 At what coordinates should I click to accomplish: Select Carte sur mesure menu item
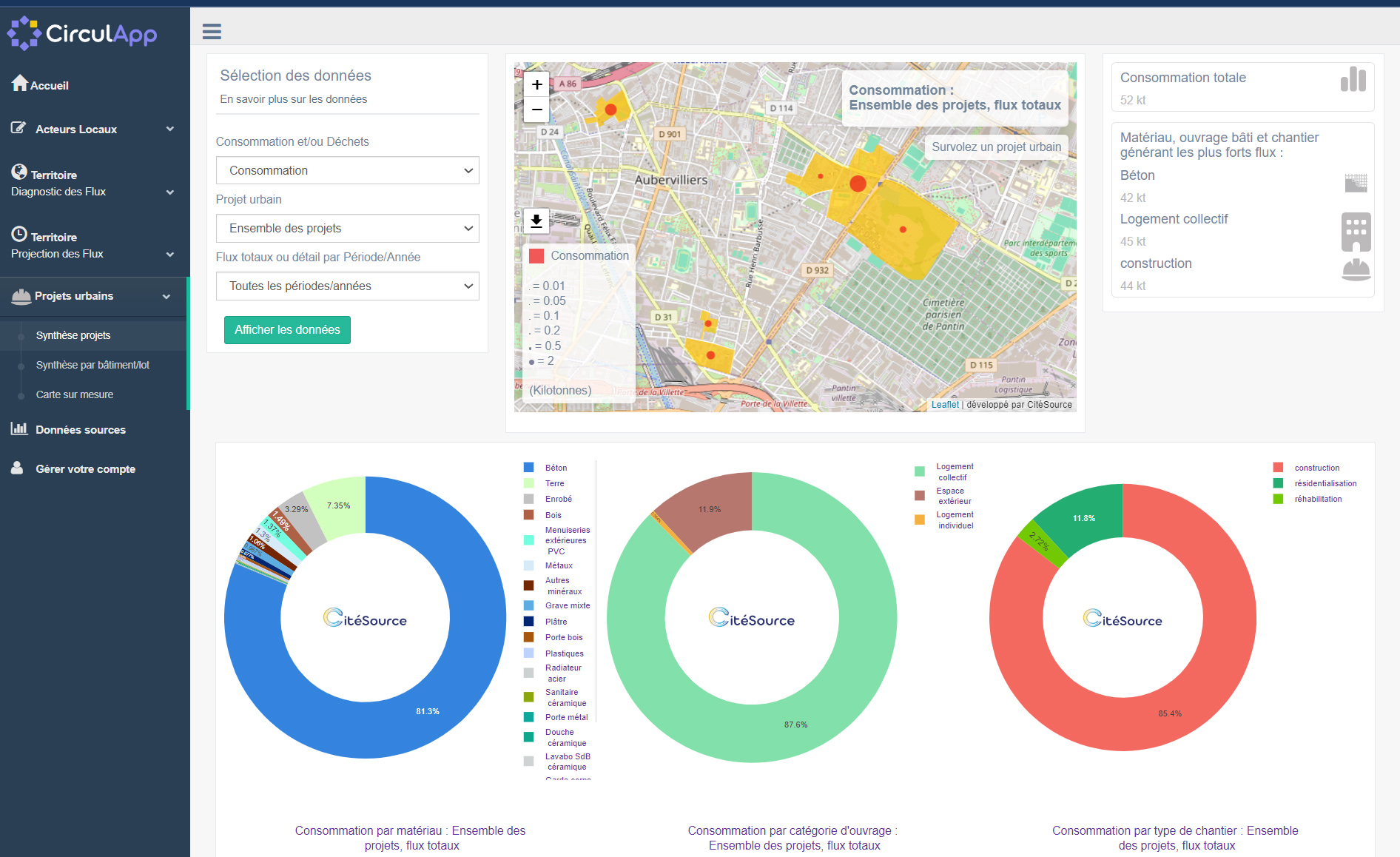click(75, 394)
